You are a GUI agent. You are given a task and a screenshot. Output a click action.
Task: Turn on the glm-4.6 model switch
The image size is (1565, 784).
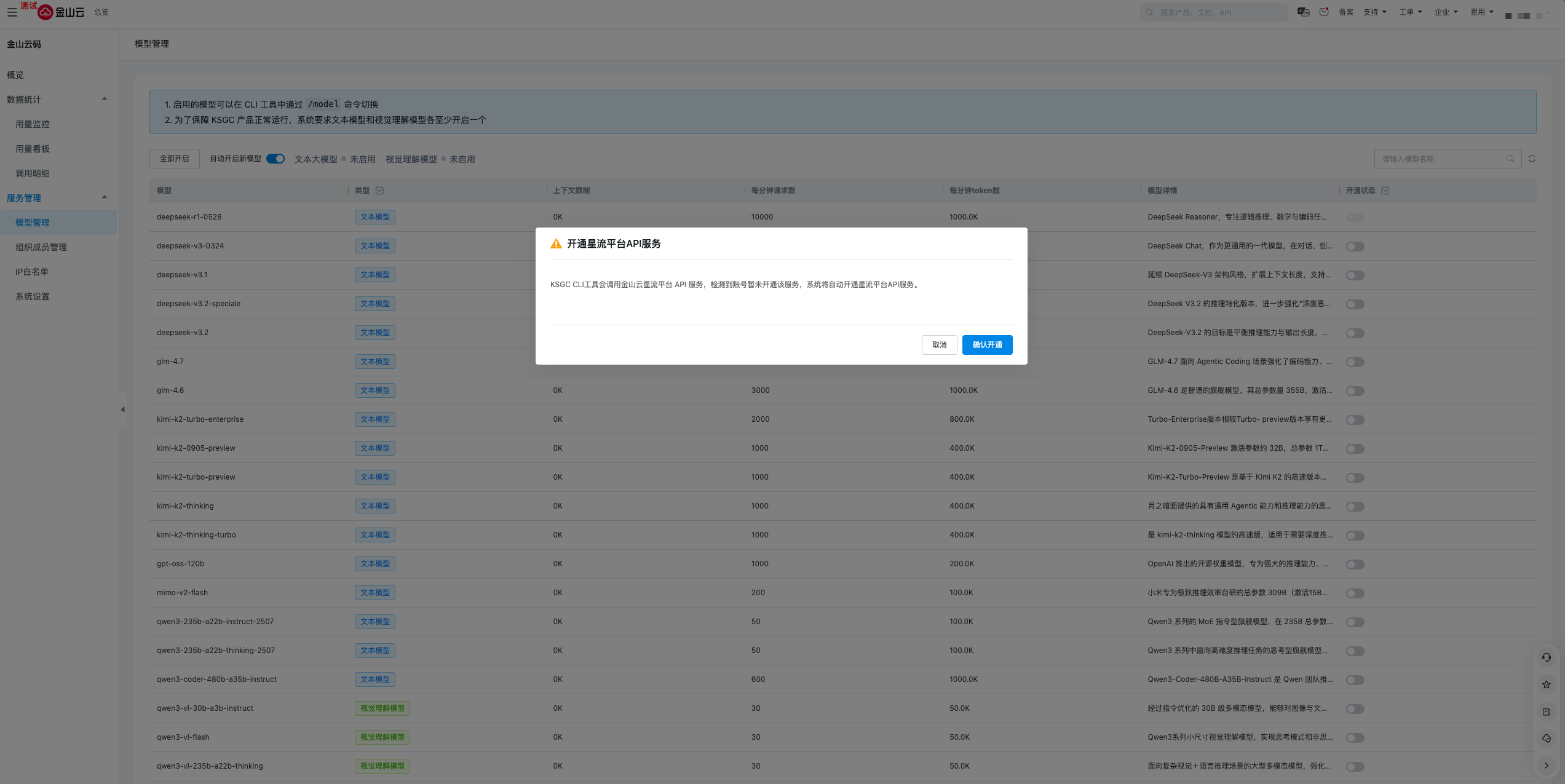click(1355, 391)
